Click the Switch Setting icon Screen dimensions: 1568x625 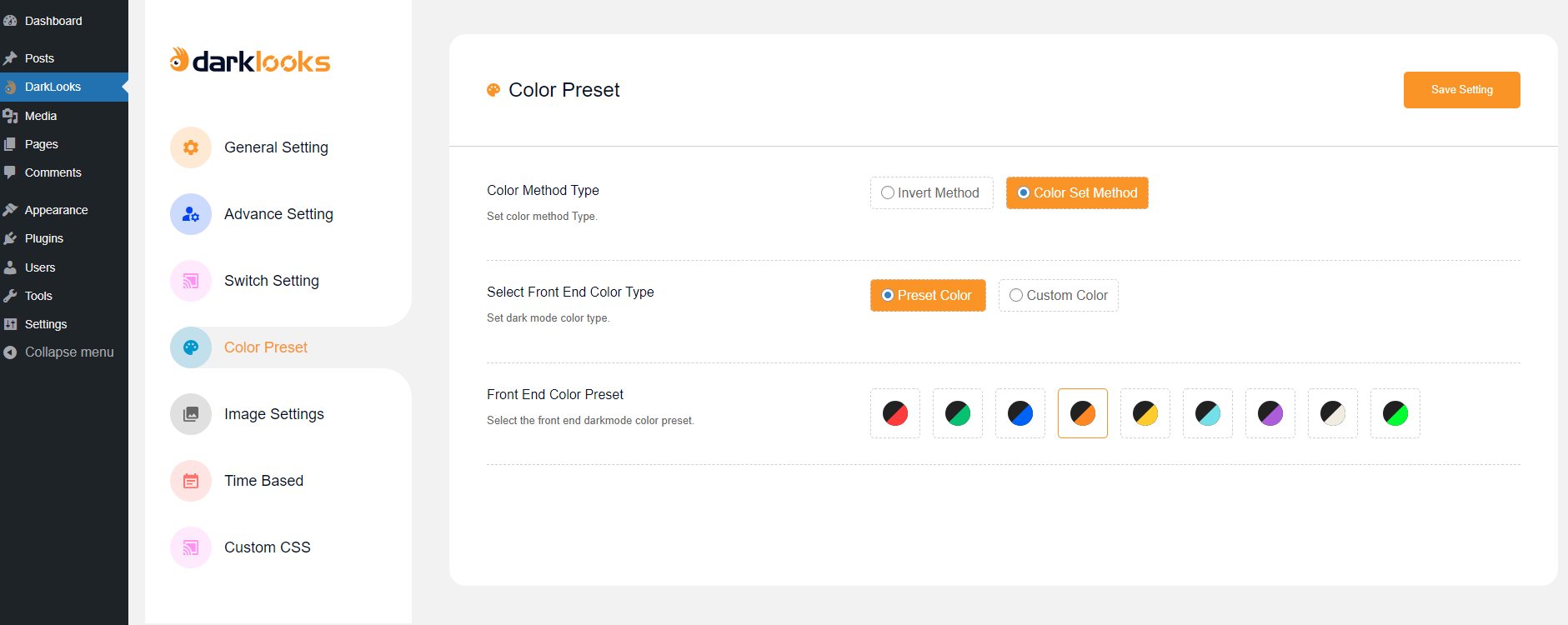point(191,281)
